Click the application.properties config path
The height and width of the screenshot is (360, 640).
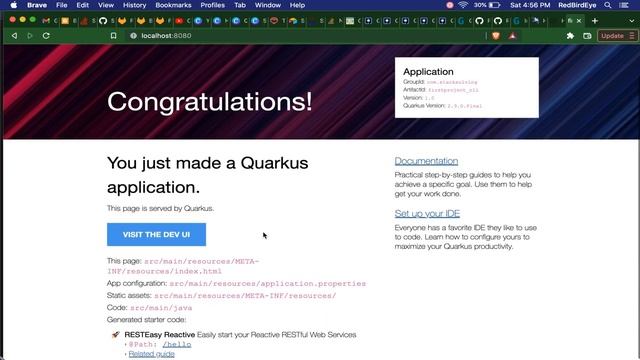(268, 283)
